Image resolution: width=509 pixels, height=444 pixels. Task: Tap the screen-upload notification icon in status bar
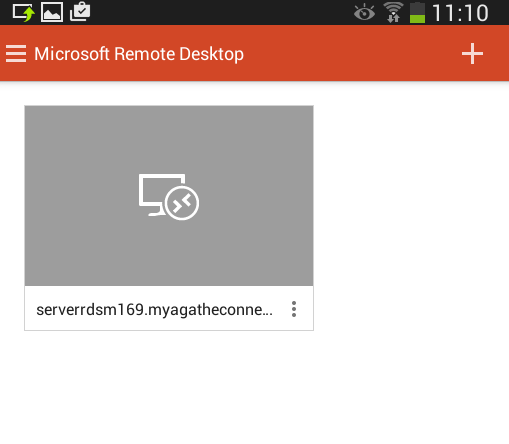coord(23,13)
